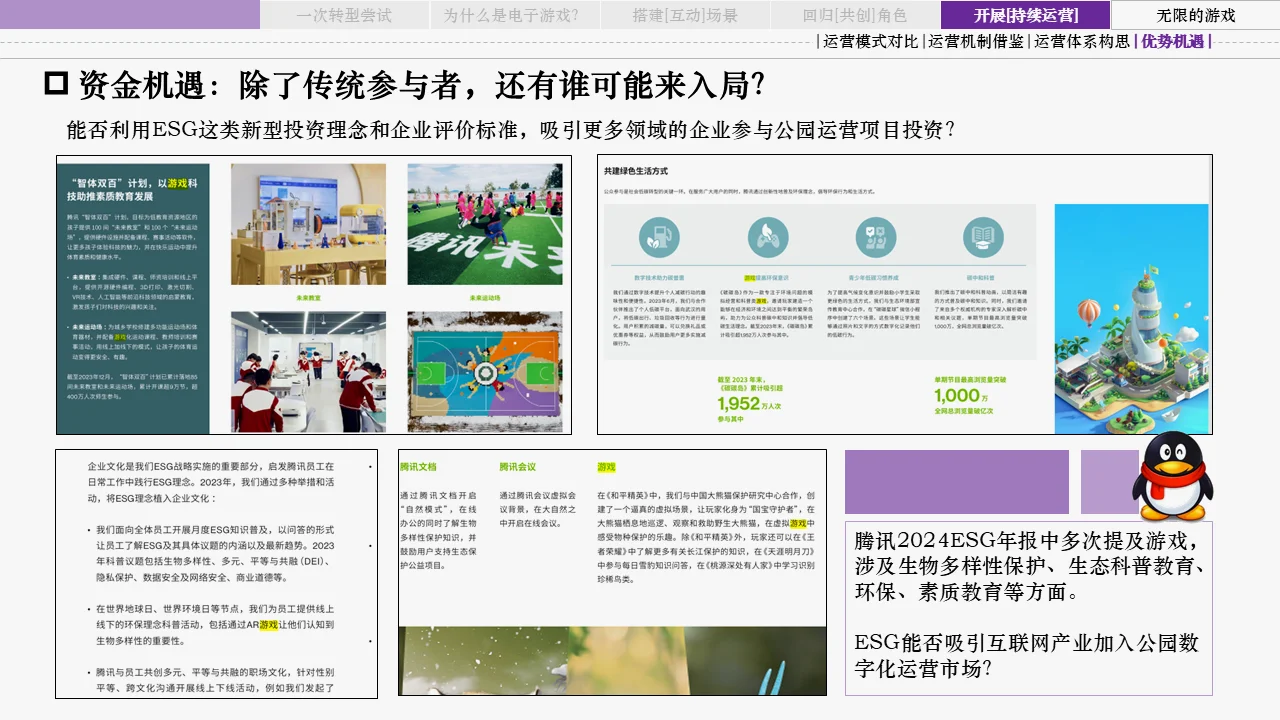This screenshot has width=1280, height=720.
Task: Open the 一次转型尝试 section tab
Action: (x=345, y=15)
